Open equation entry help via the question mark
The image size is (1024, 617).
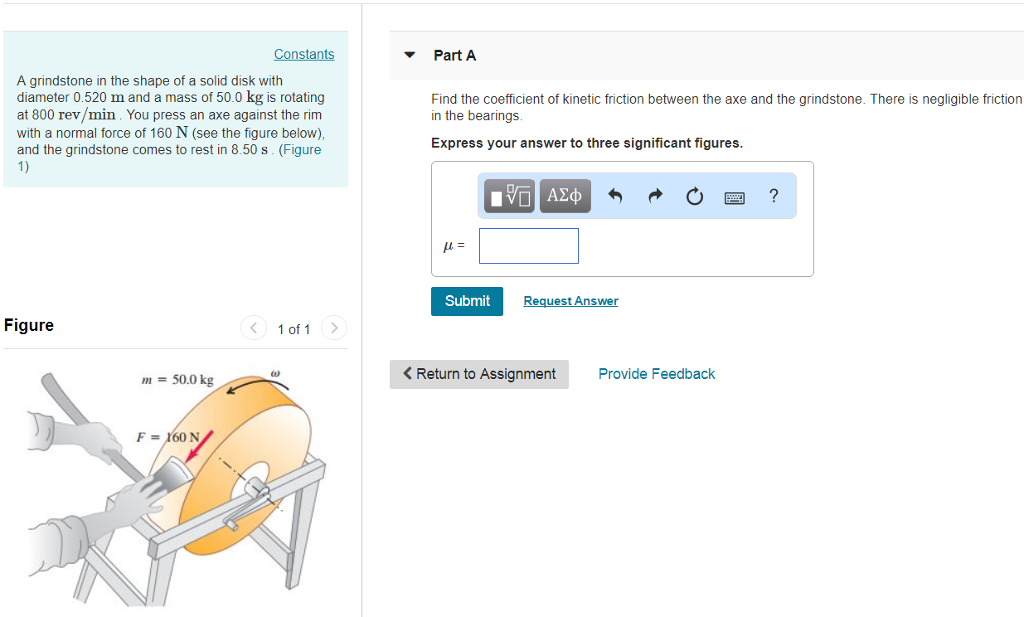point(773,196)
